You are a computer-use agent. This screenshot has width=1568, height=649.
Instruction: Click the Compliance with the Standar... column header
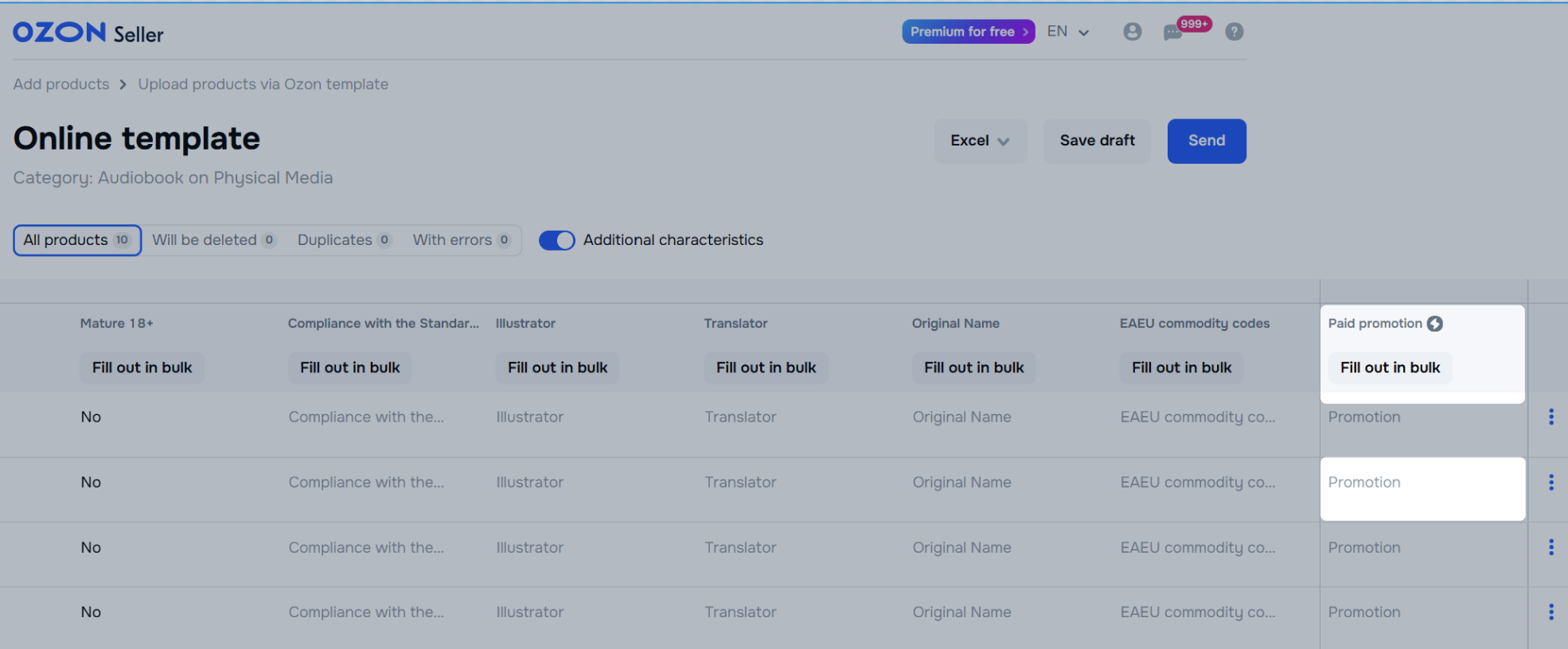(383, 324)
